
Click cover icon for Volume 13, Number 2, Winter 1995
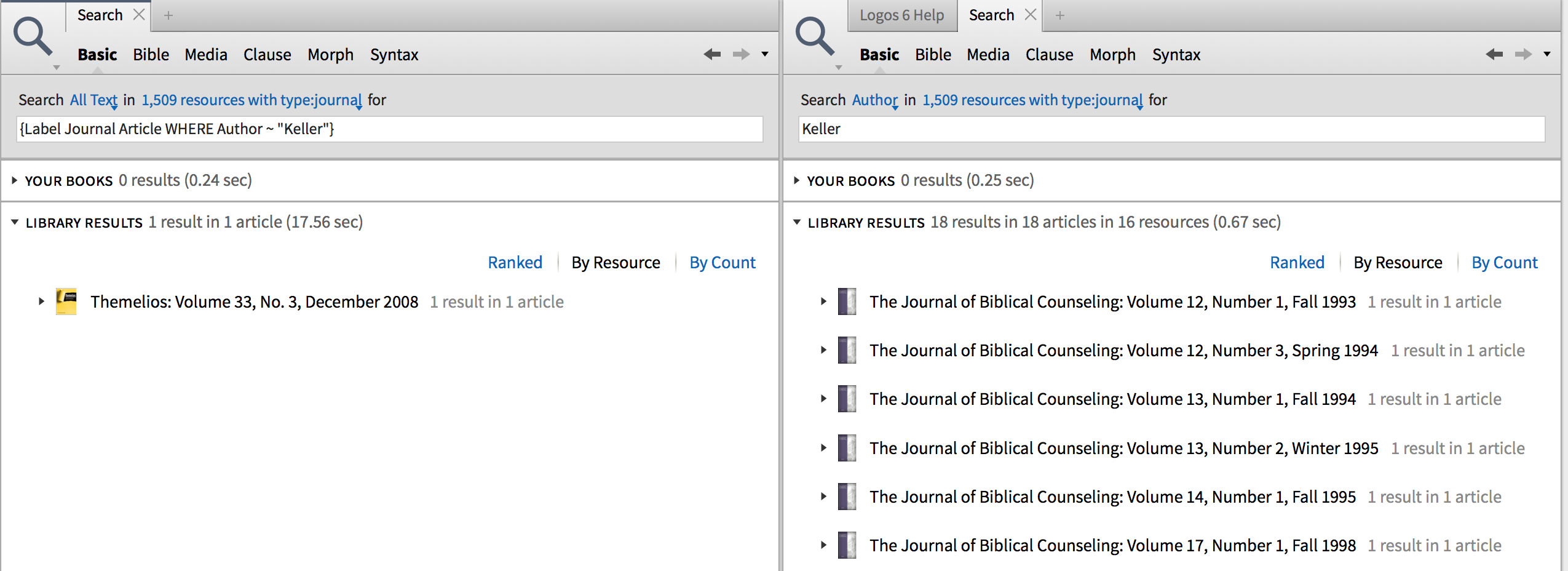(847, 448)
